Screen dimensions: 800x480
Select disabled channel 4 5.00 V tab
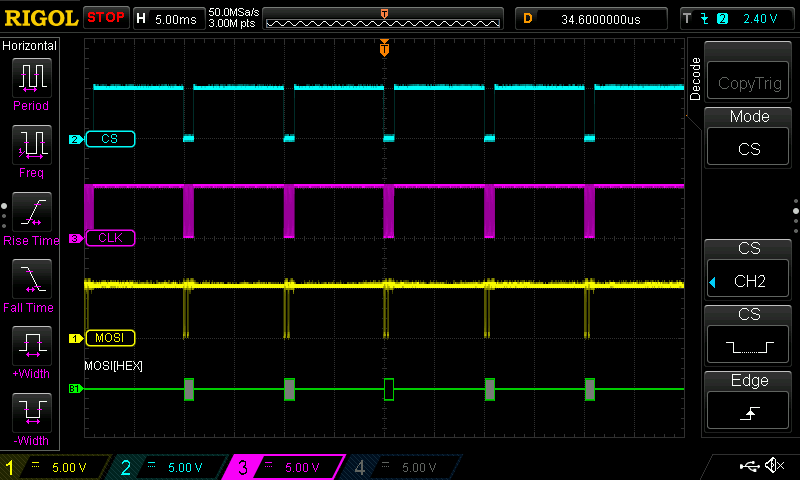click(403, 467)
